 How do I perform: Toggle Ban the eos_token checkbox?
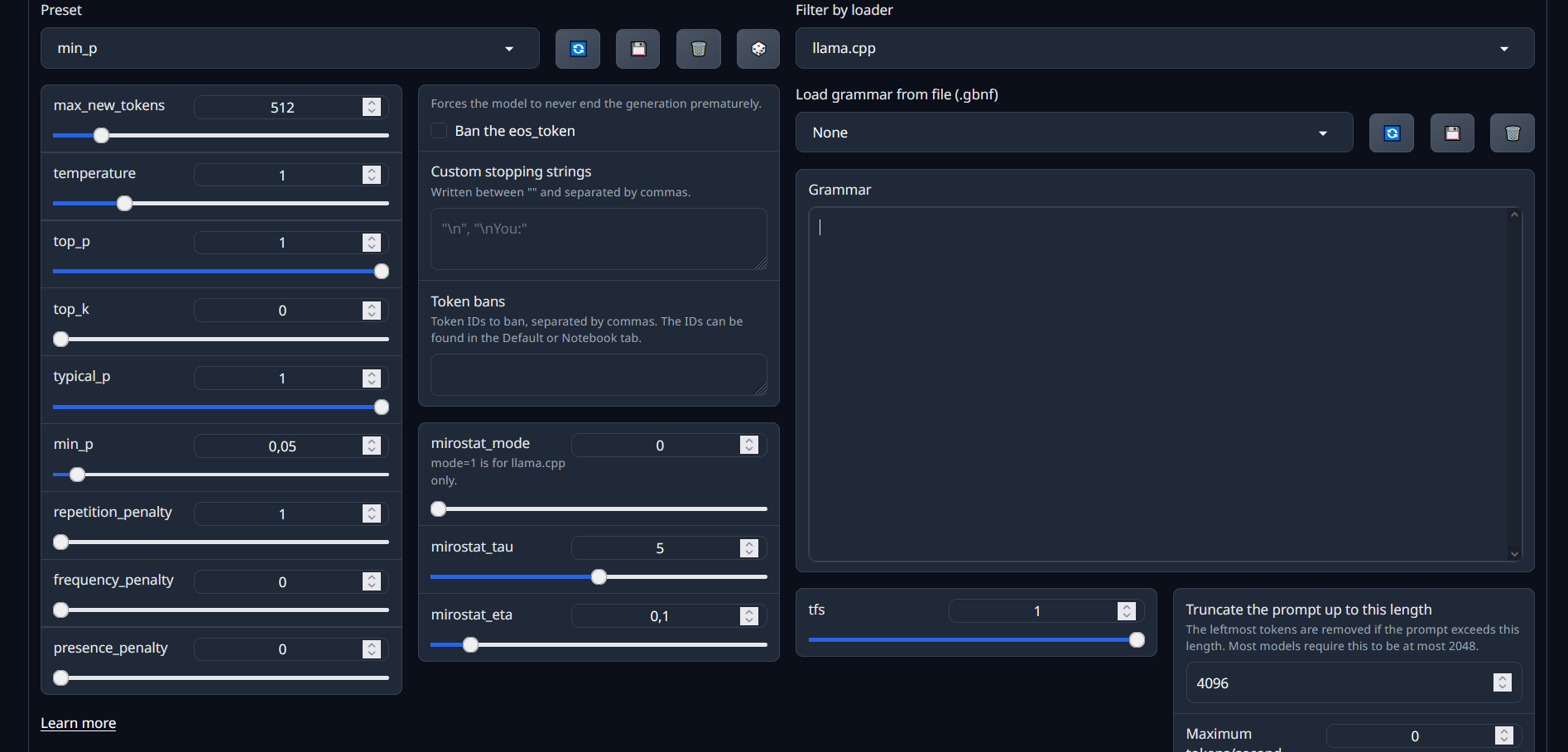[439, 131]
